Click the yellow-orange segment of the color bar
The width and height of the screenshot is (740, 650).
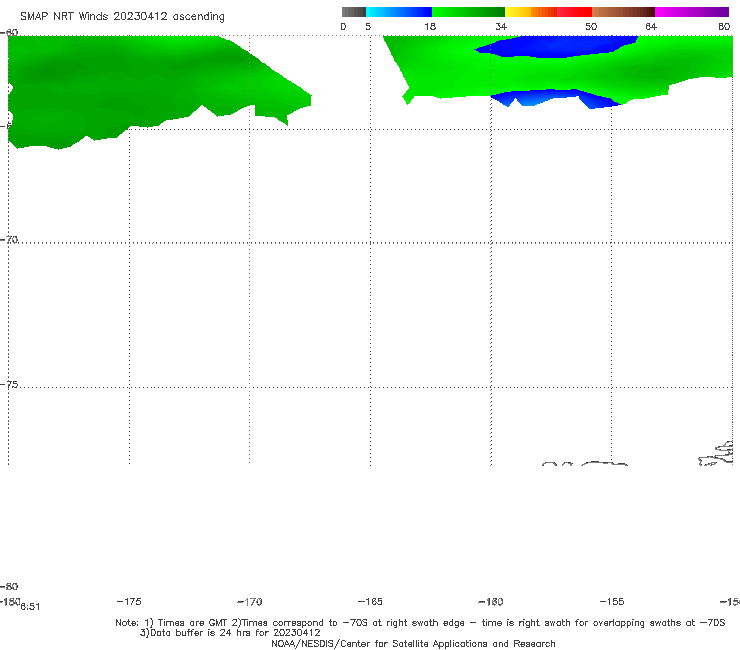531,12
